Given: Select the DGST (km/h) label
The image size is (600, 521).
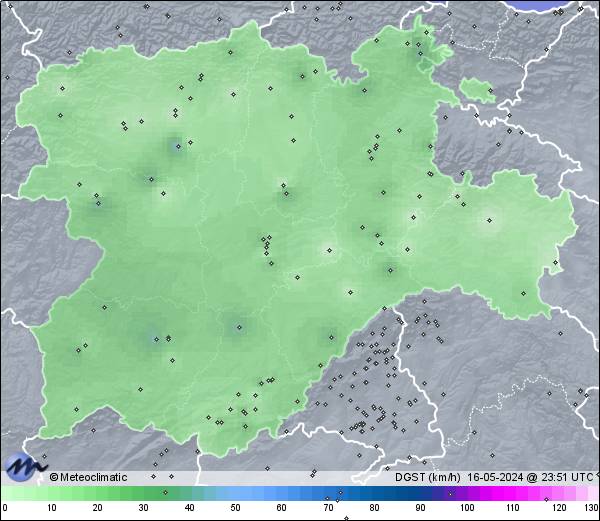Looking at the screenshot, I should (428, 477).
